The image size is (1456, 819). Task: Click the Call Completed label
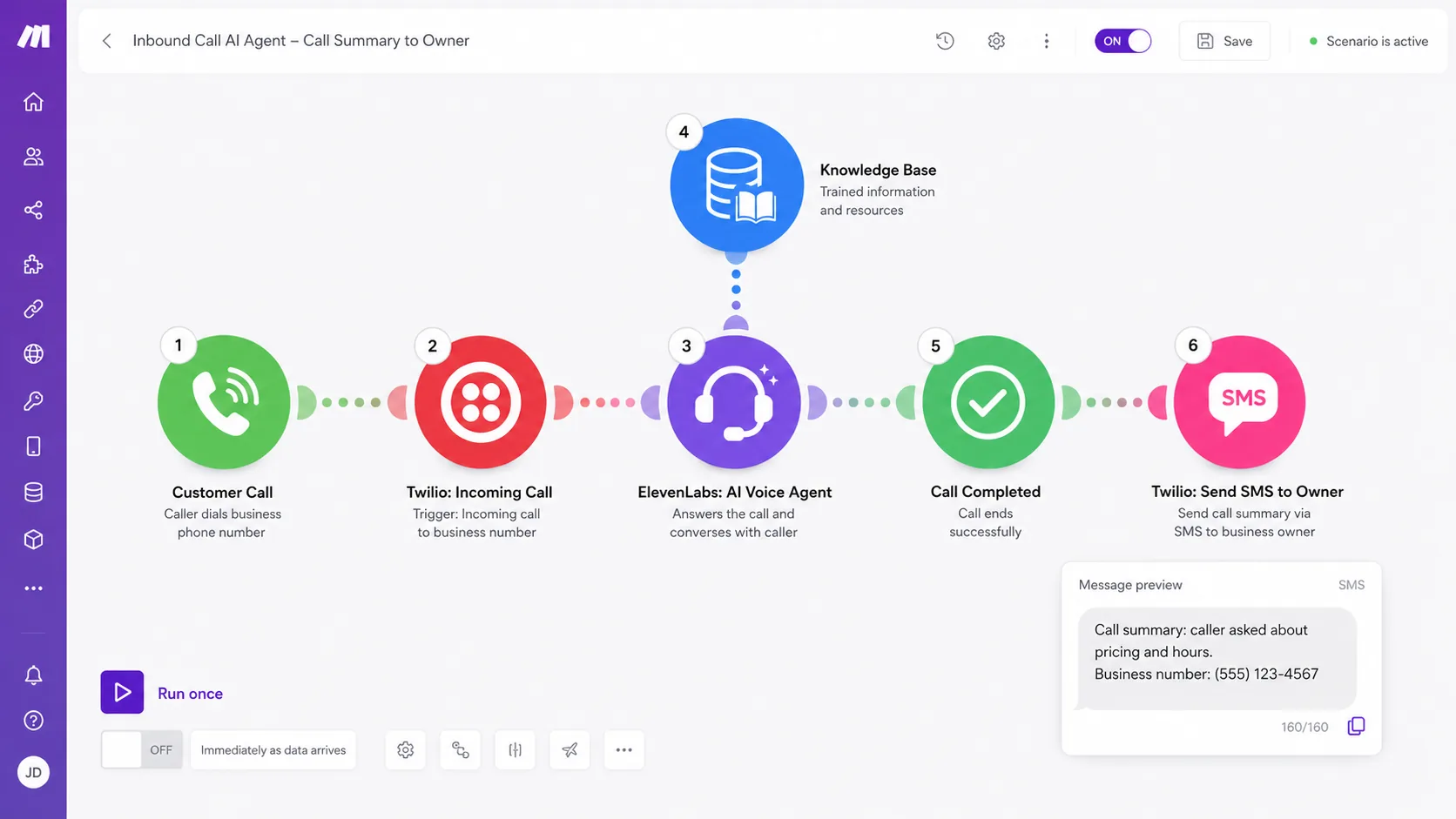985,492
